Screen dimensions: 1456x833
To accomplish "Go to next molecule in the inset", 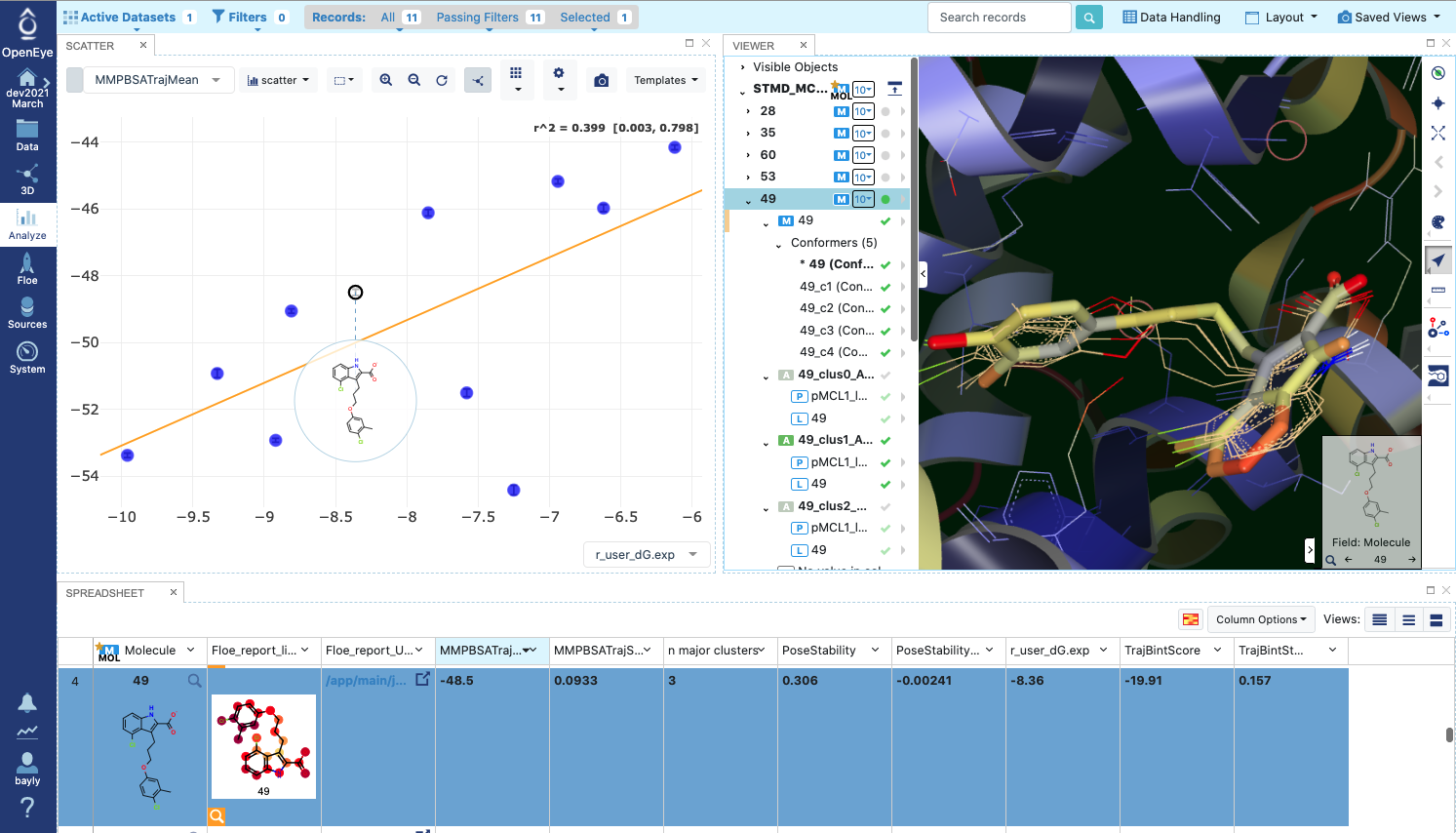I will pos(1411,560).
